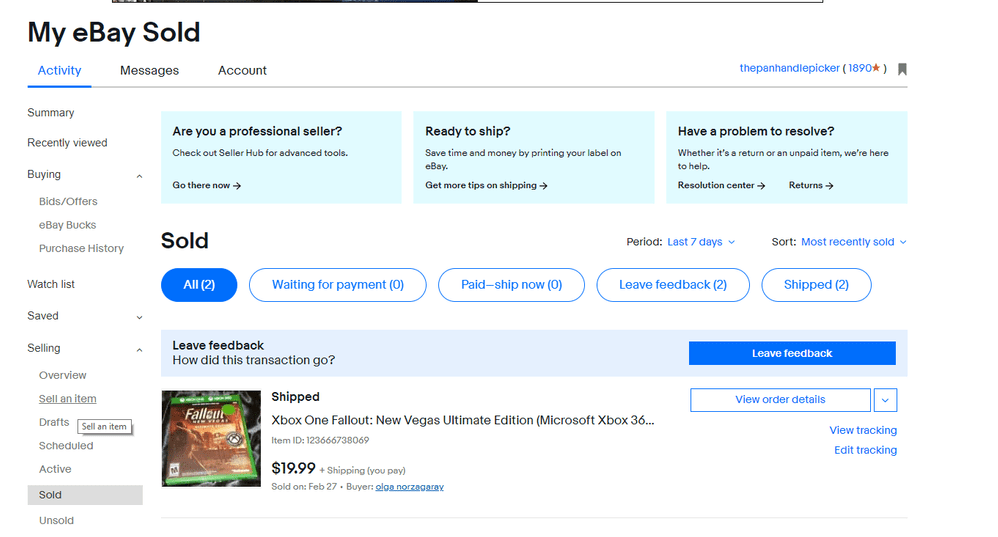
Task: Open thepanhandlepicker profile link
Action: tap(789, 68)
